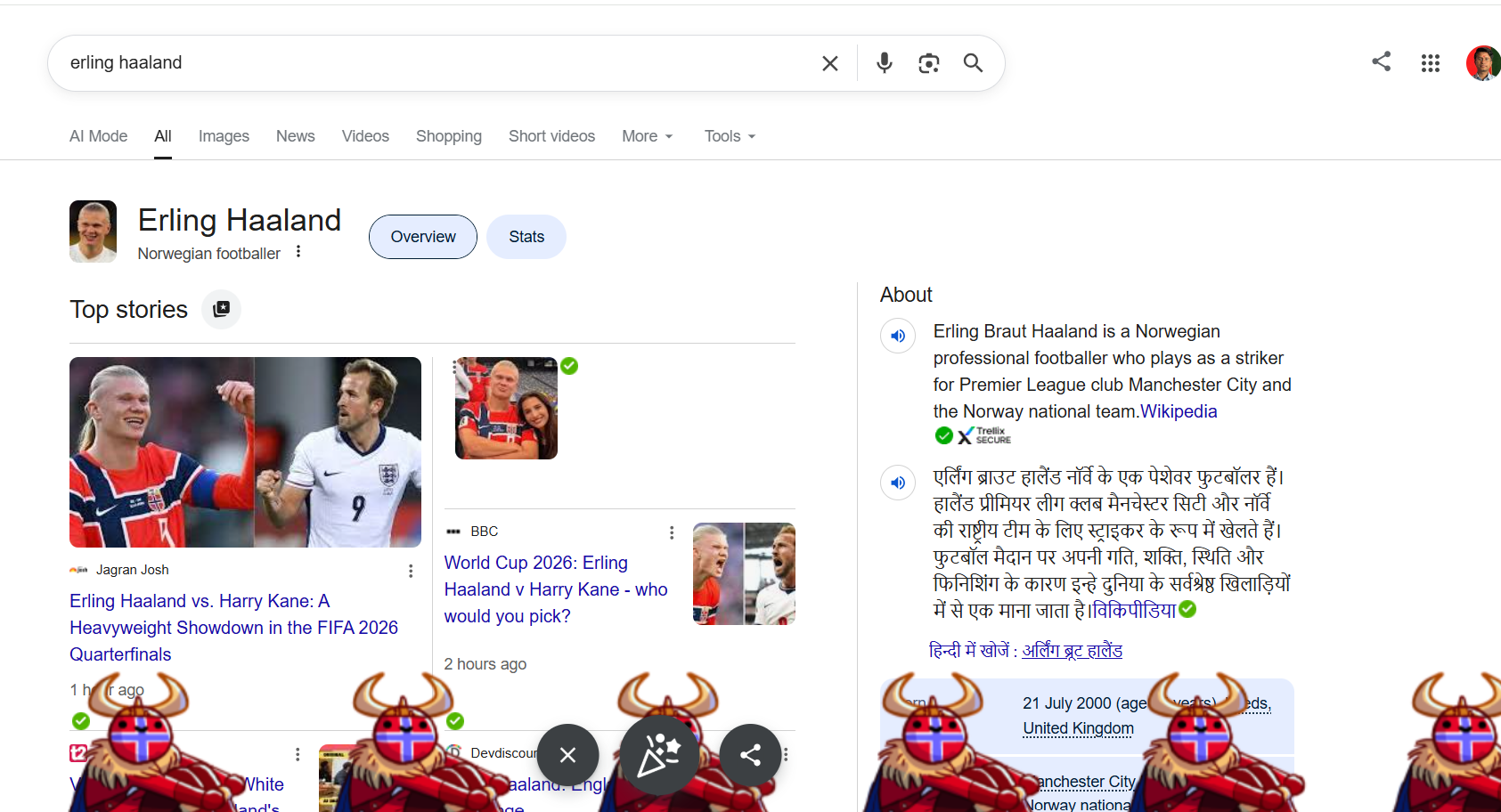Screen dimensions: 1501x812
Task: Click the magnifying glass search icon
Action: pyautogui.click(x=974, y=63)
